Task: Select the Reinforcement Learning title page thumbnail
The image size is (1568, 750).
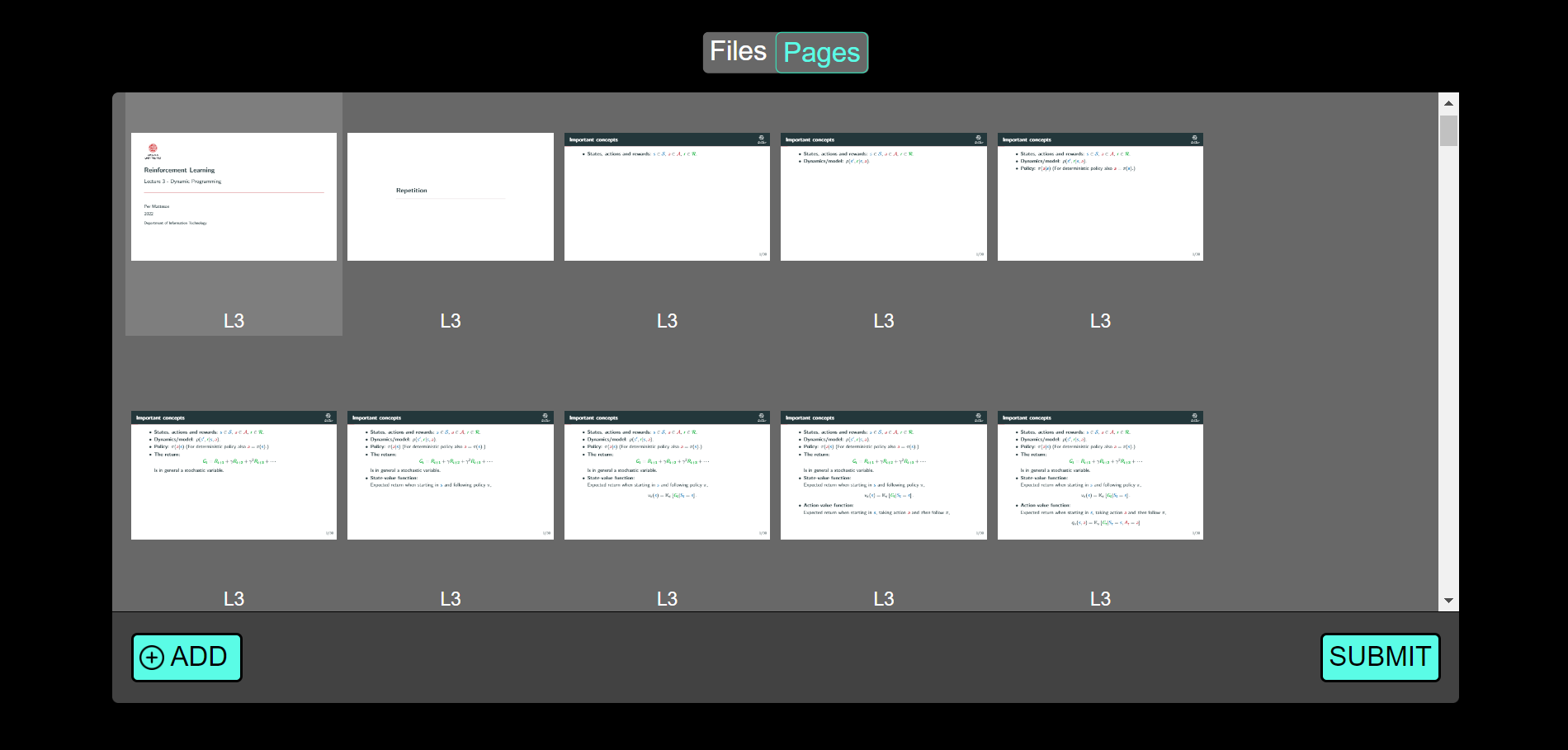Action: (x=234, y=196)
